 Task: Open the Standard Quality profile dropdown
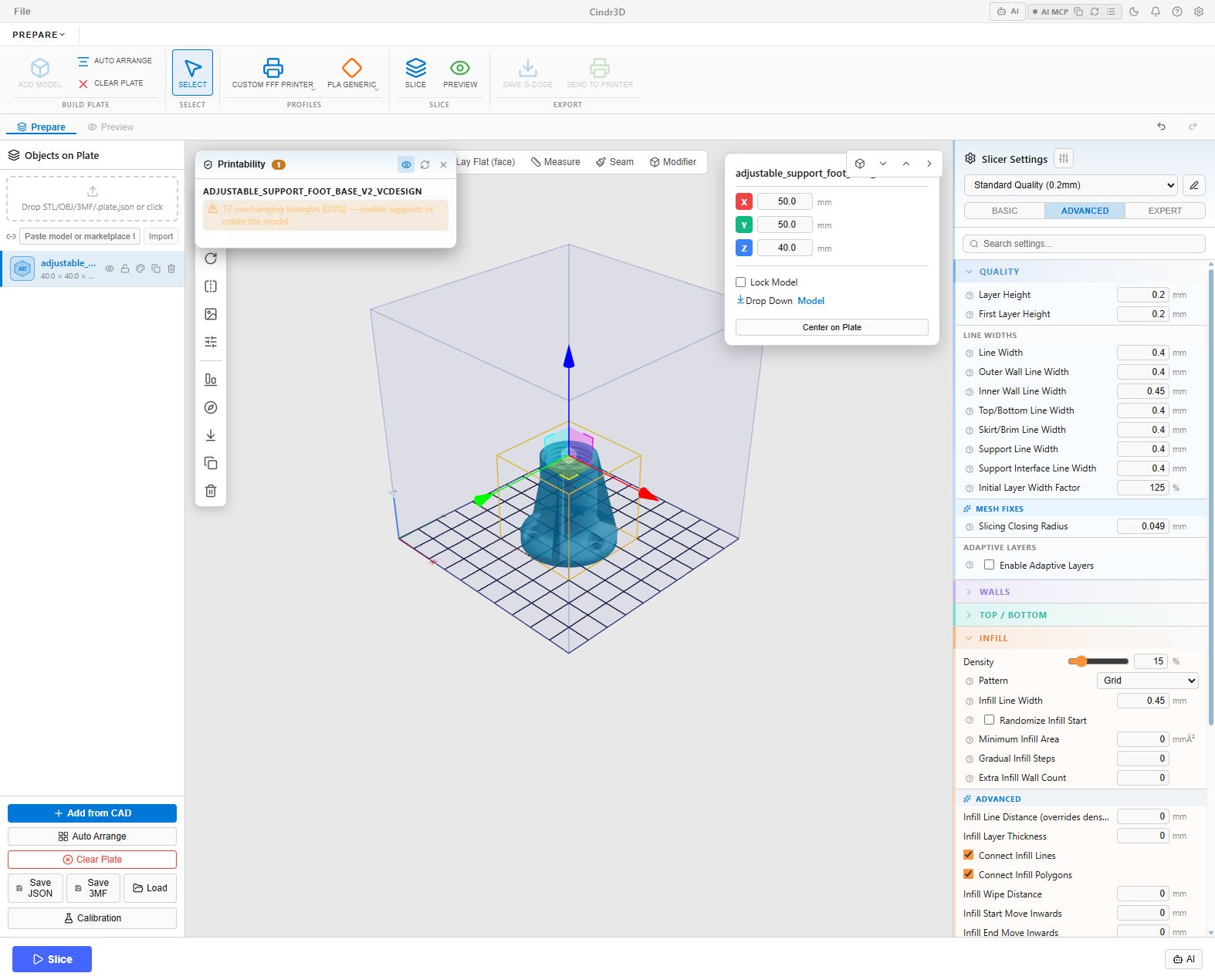pos(1071,185)
